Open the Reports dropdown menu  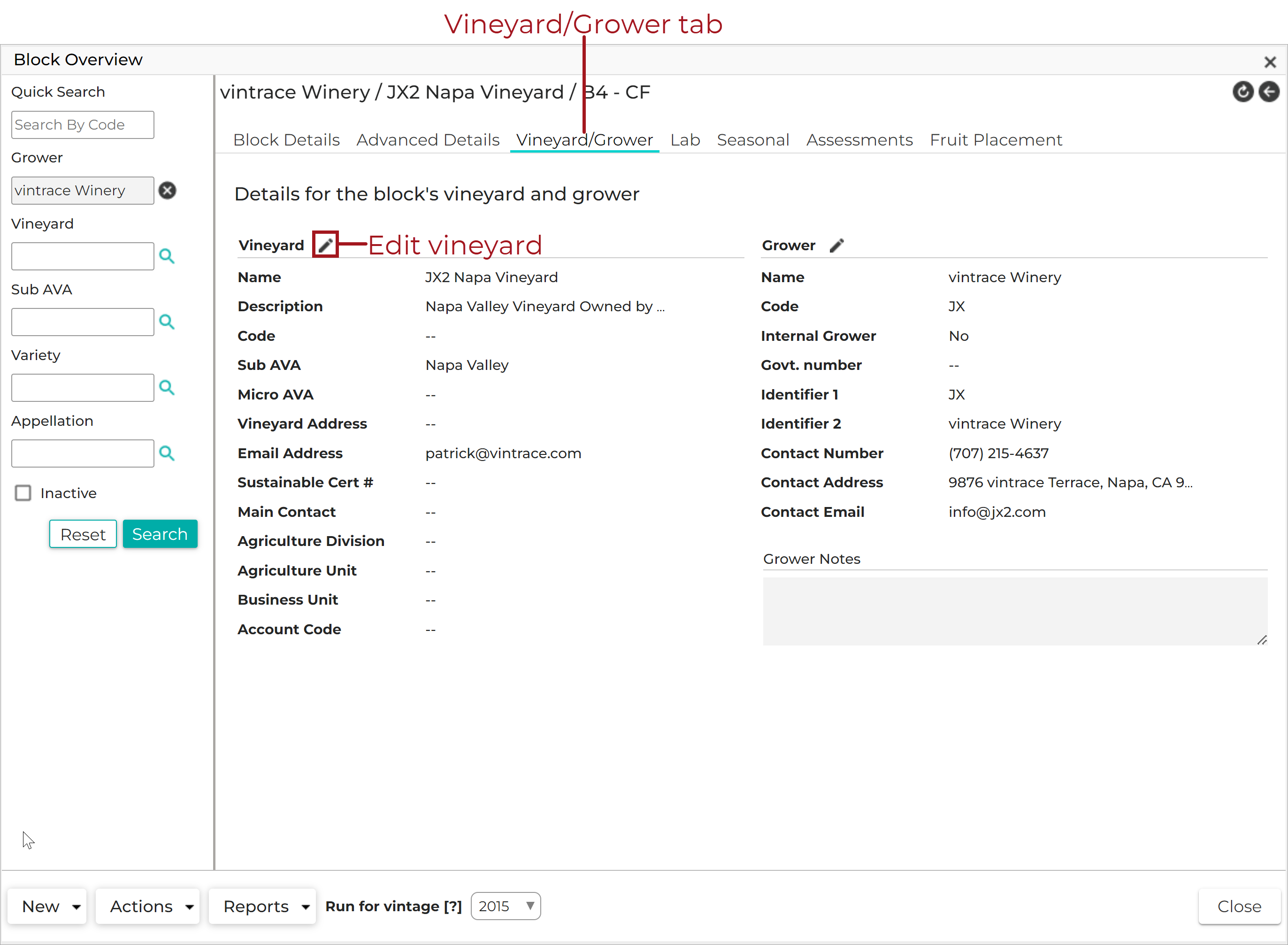pyautogui.click(x=262, y=906)
